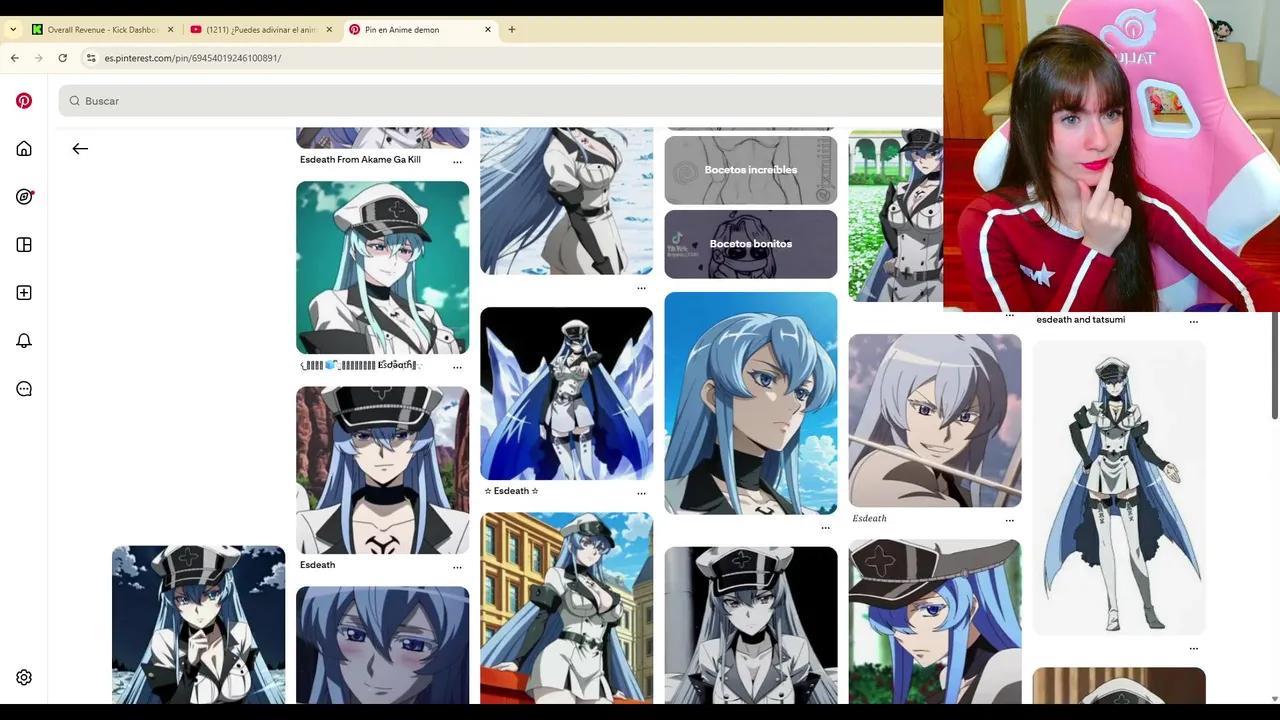
Task: Open monochrome Esdeath pin with cap
Action: [751, 625]
